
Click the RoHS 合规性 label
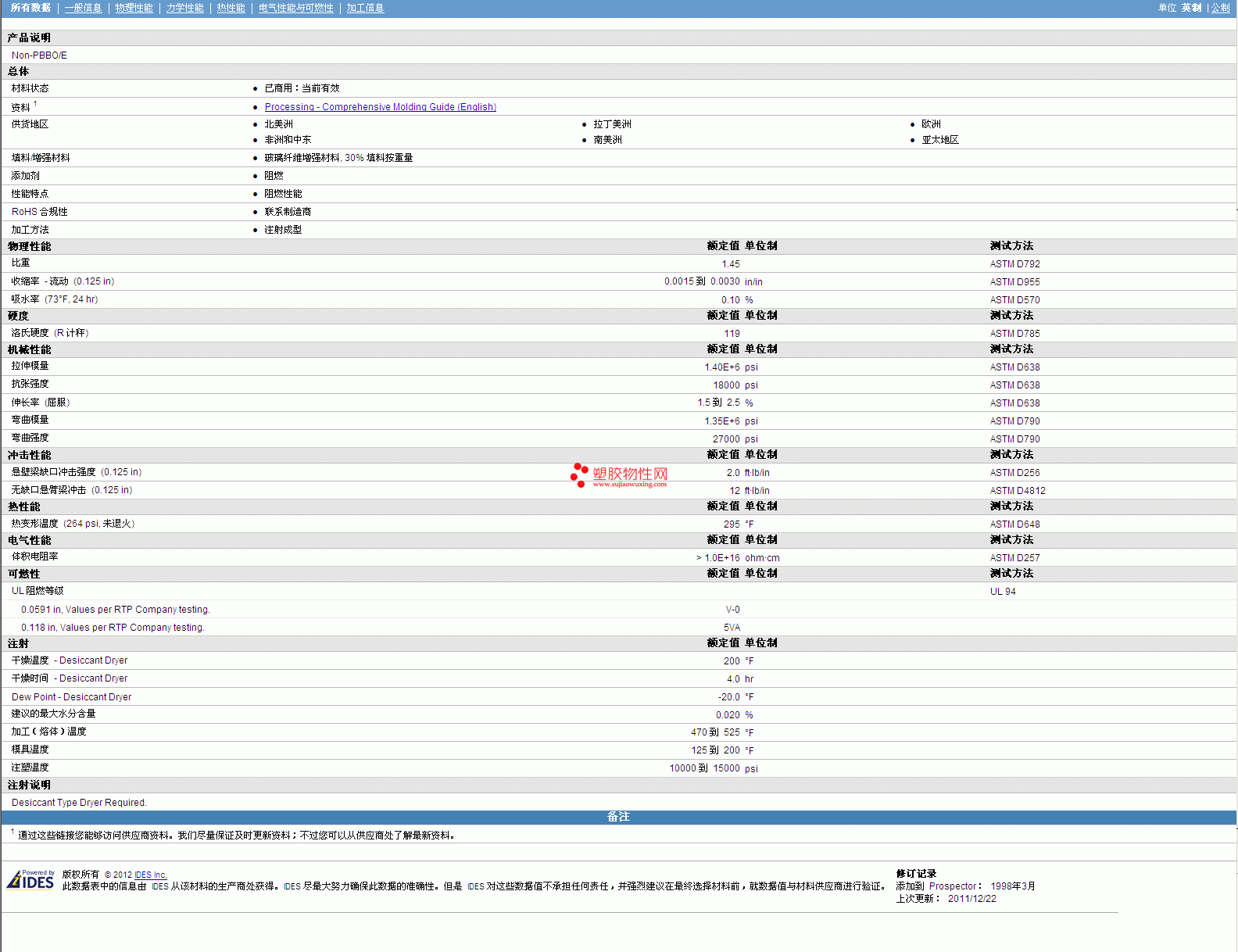[x=39, y=212]
